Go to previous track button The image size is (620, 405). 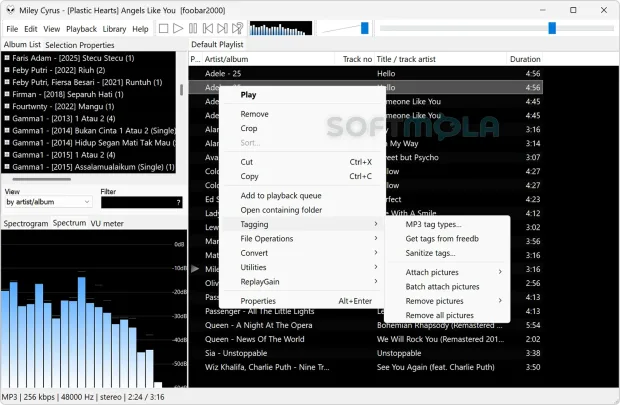(x=208, y=28)
